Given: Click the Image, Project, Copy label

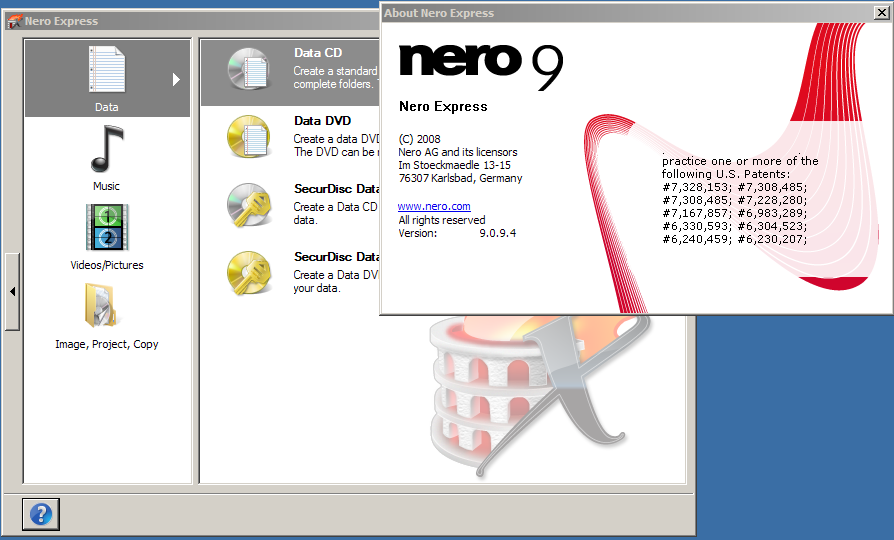Looking at the screenshot, I should pos(107,344).
